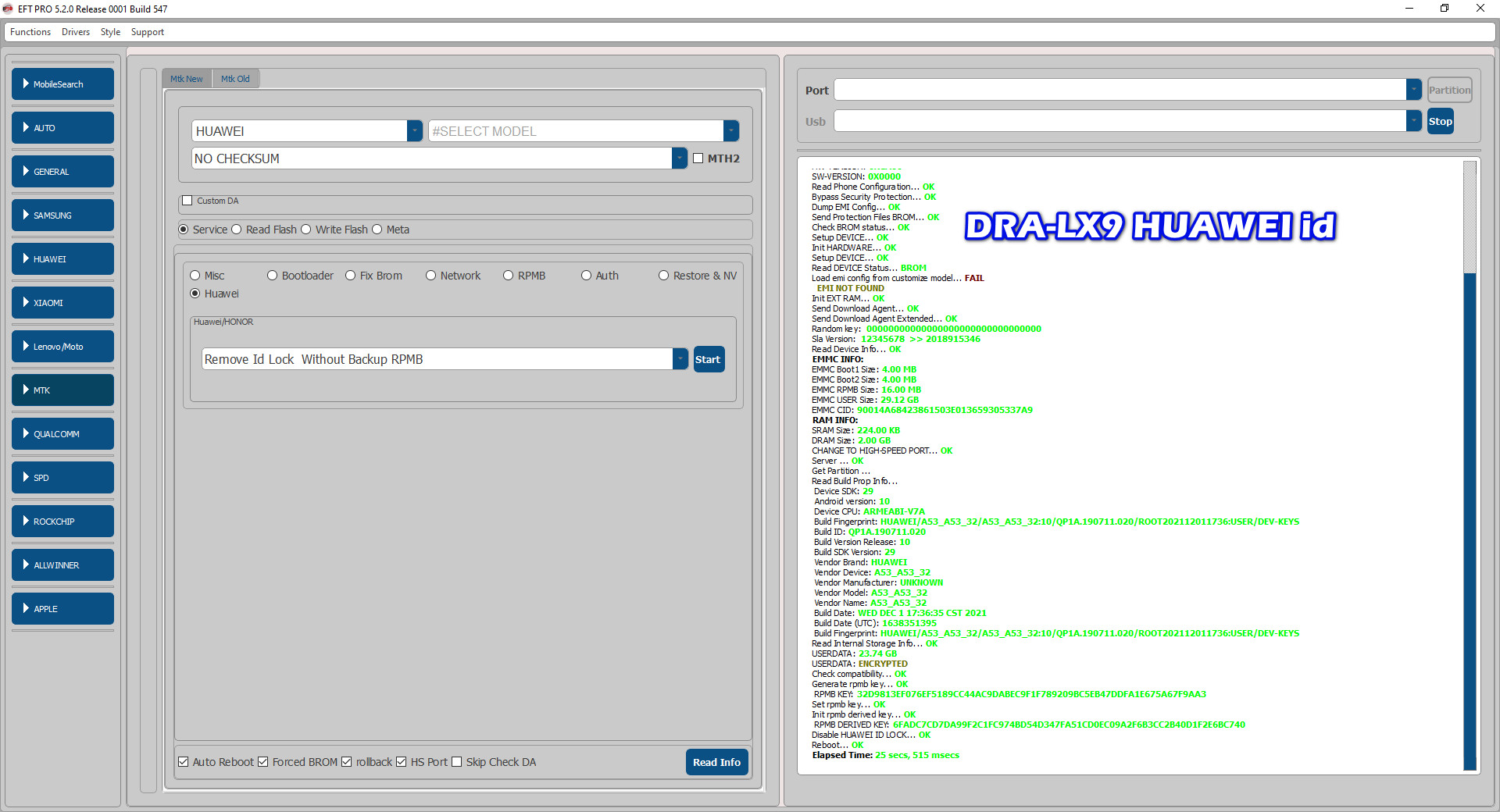Click the 'Vendor Brand: HUAWEI' log line

860,562
